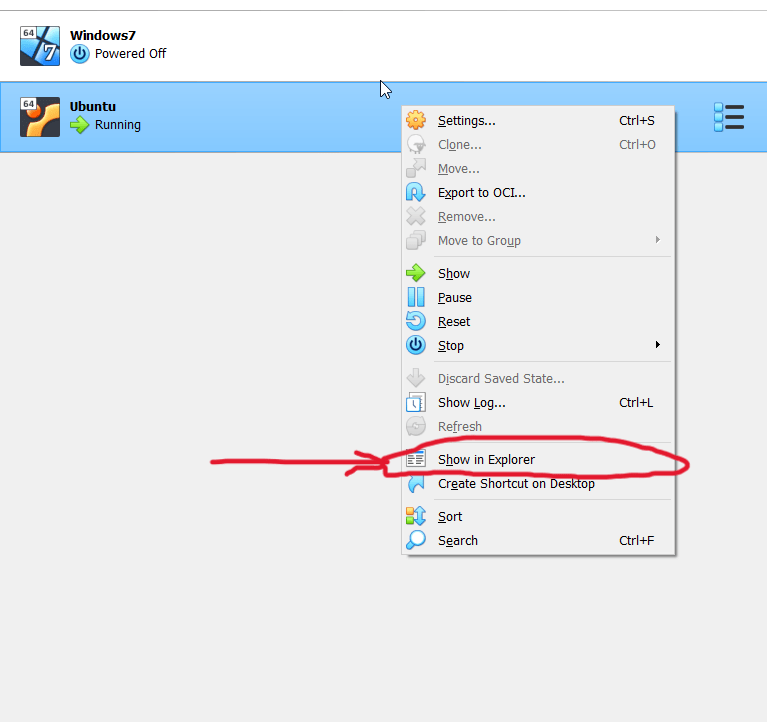
Task: Click the Powered Off status text
Action: coord(130,54)
